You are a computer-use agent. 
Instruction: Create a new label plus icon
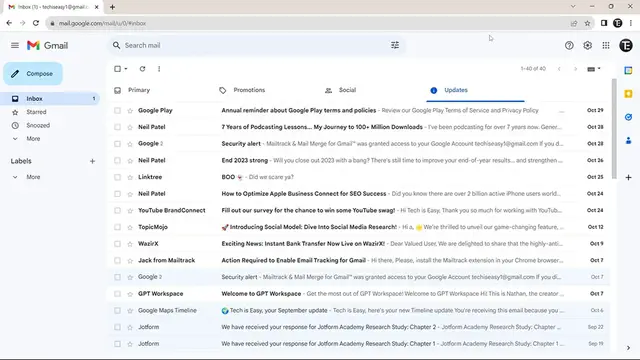pos(92,161)
